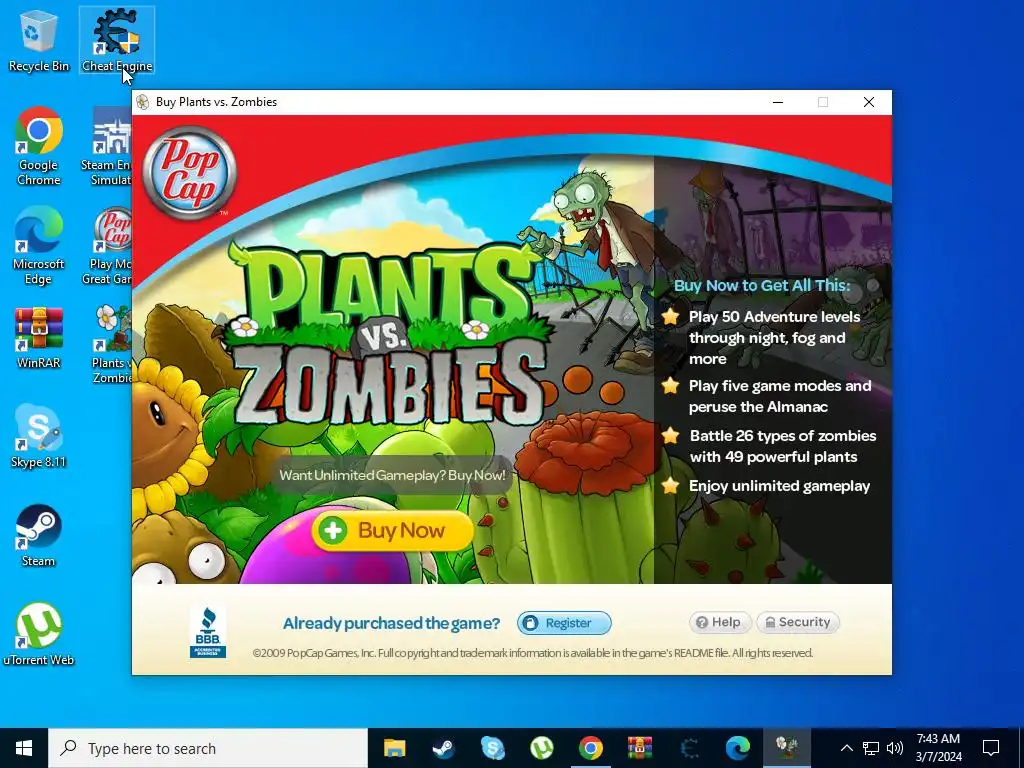Viewport: 1024px width, 768px height.
Task: Click the 'Want Unlimited Gameplay? Buy Now!' banner
Action: [392, 475]
